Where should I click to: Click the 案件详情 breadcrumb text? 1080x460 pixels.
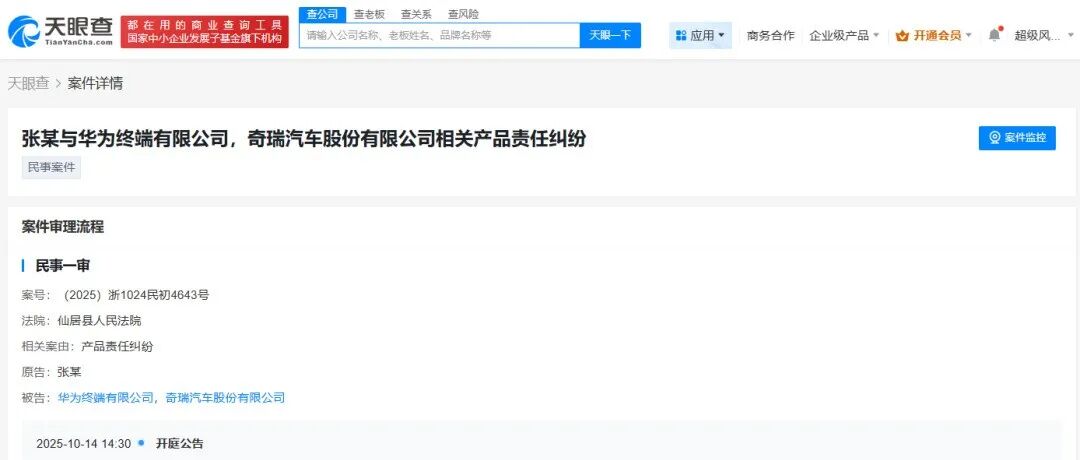point(95,83)
